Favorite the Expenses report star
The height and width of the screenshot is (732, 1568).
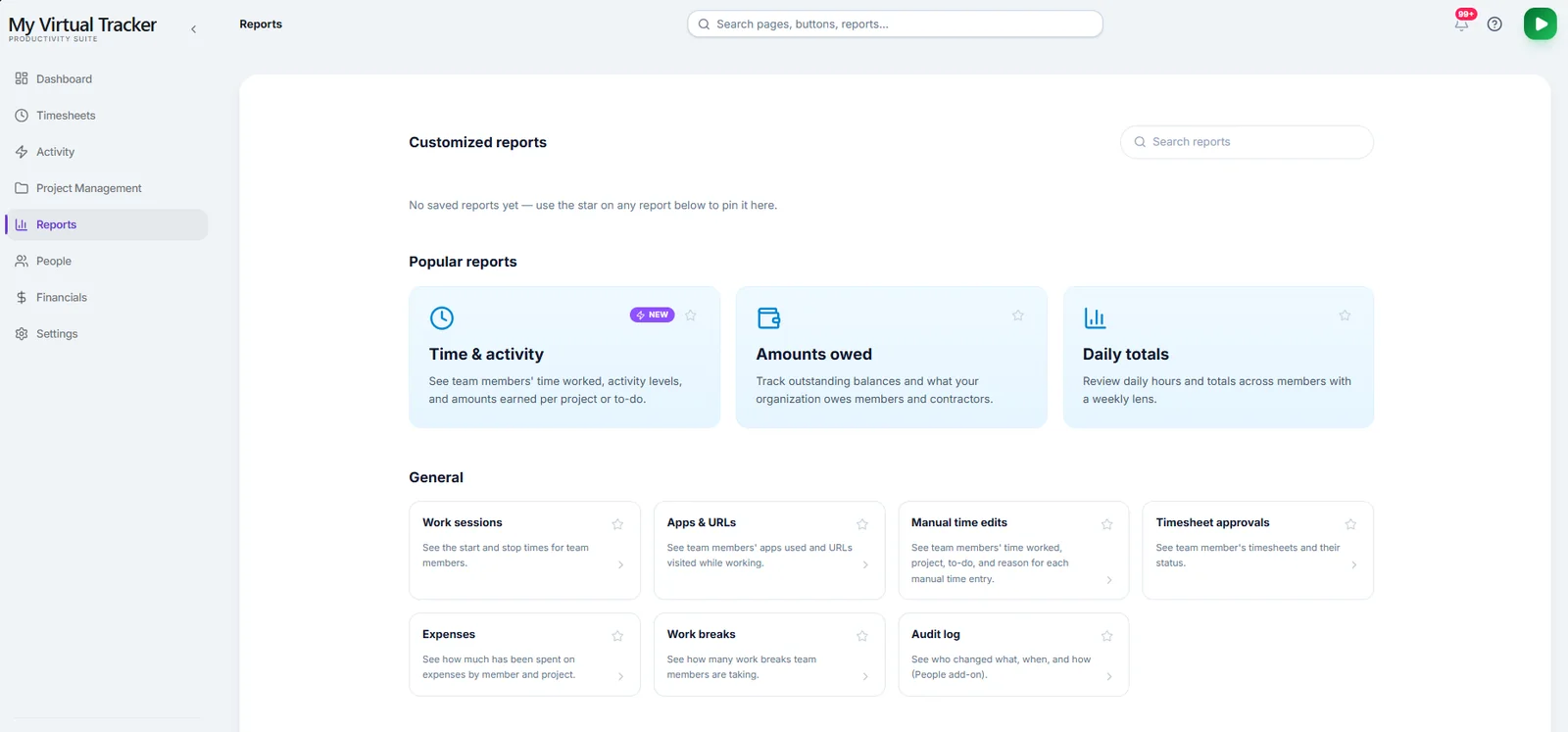point(617,636)
